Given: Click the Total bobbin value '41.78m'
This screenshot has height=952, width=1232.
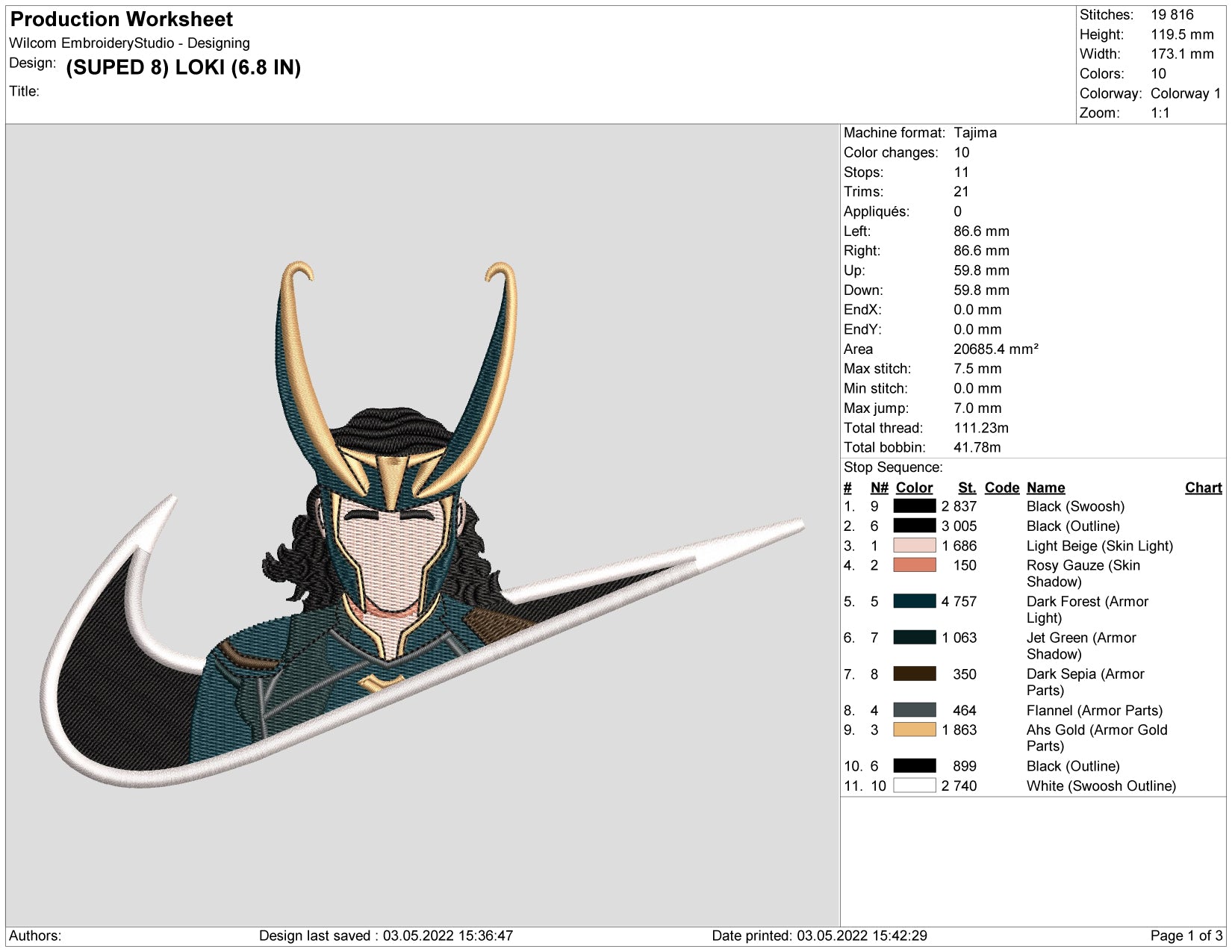Looking at the screenshot, I should point(977,447).
